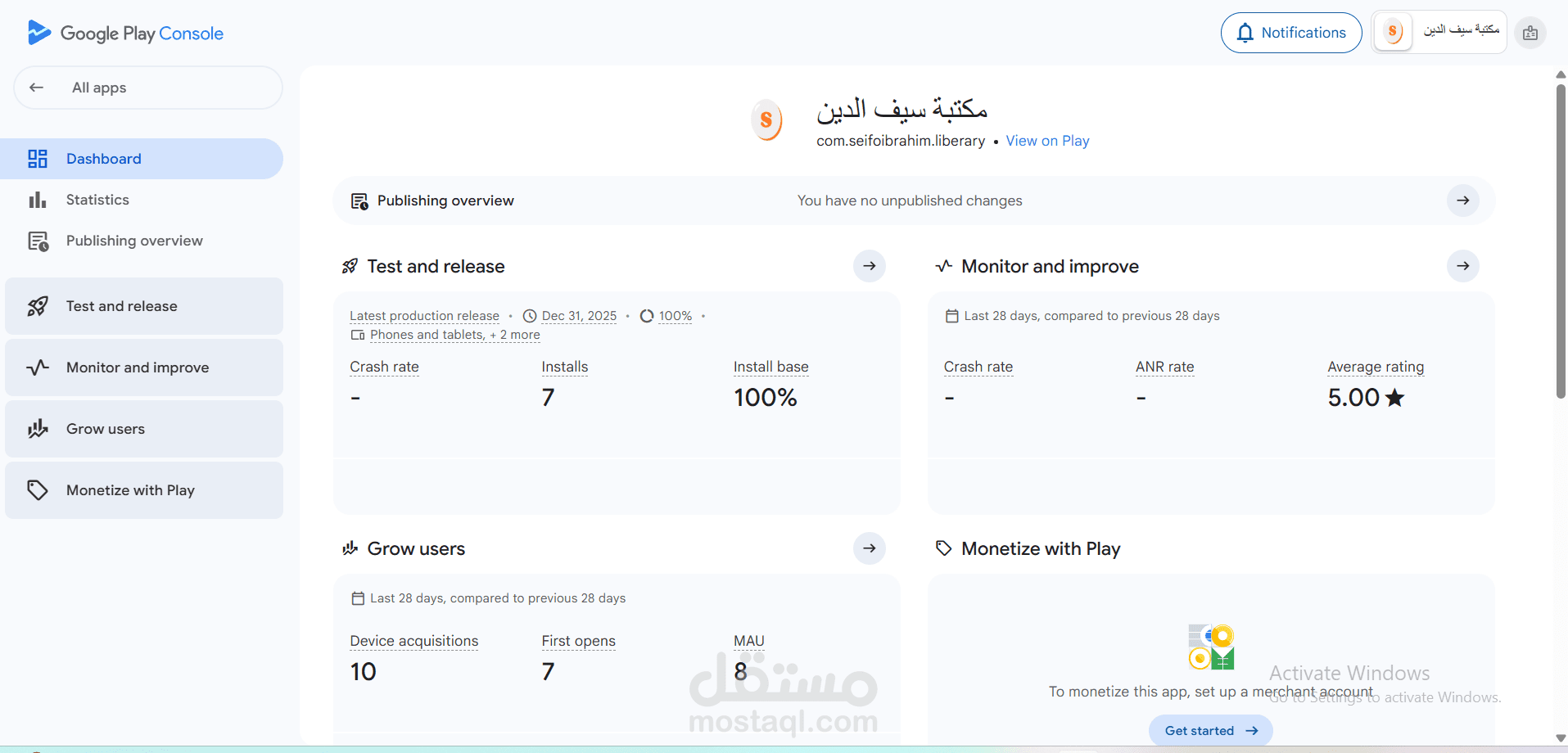Expand Monetize with Play sidebar section
The image size is (1568, 753).
(x=144, y=490)
